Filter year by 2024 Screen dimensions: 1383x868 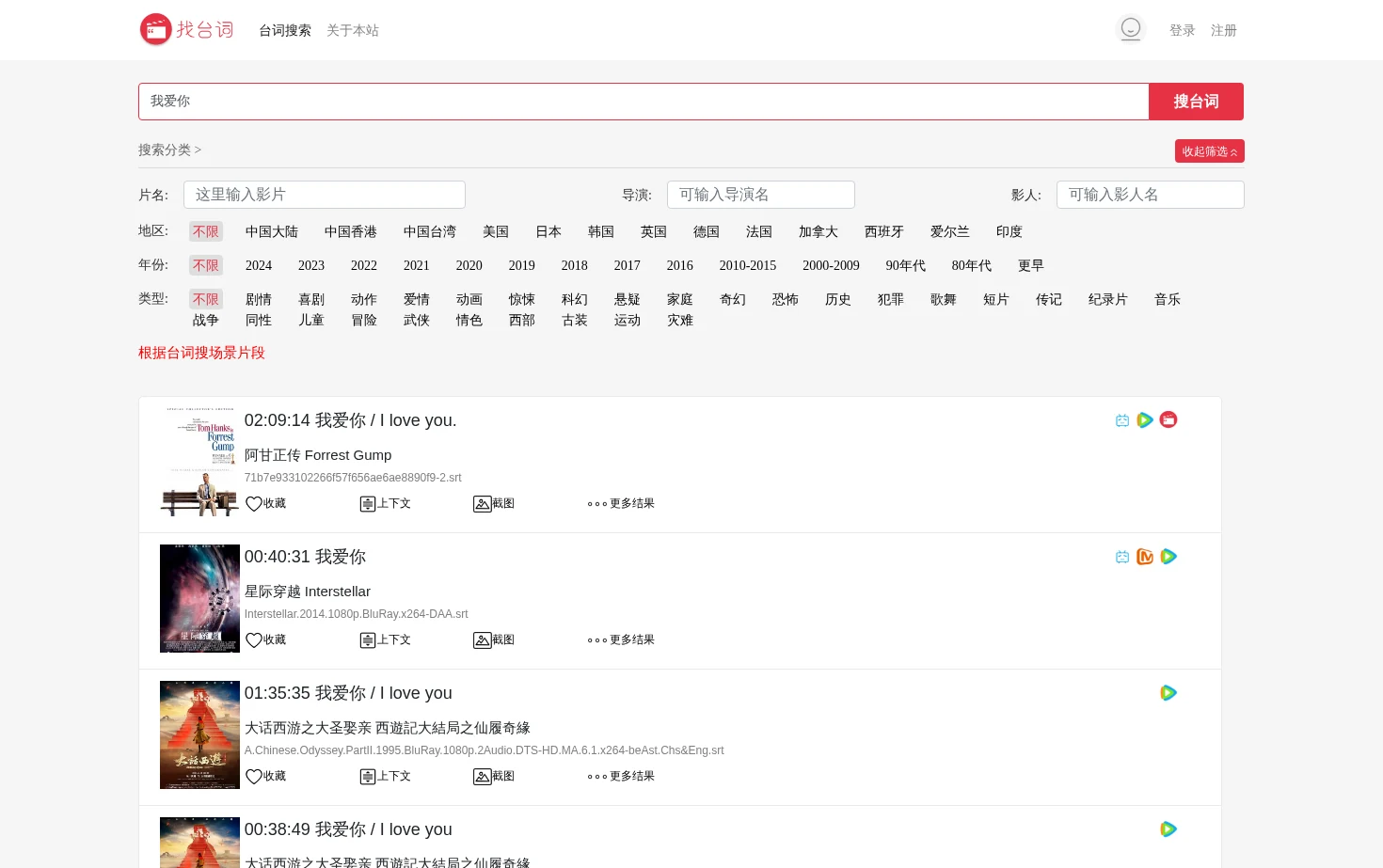259,265
